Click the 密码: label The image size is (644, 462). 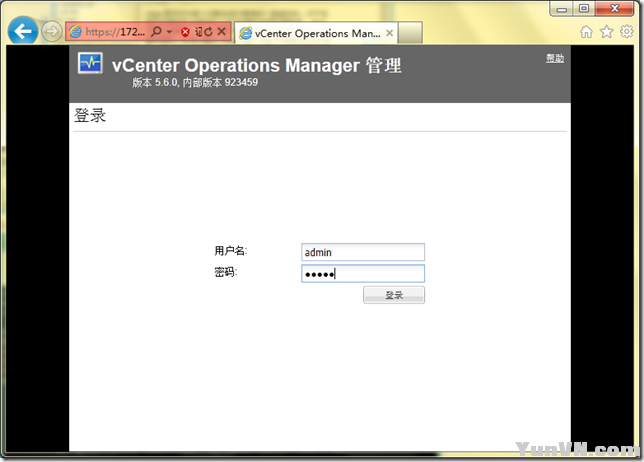tap(226, 272)
